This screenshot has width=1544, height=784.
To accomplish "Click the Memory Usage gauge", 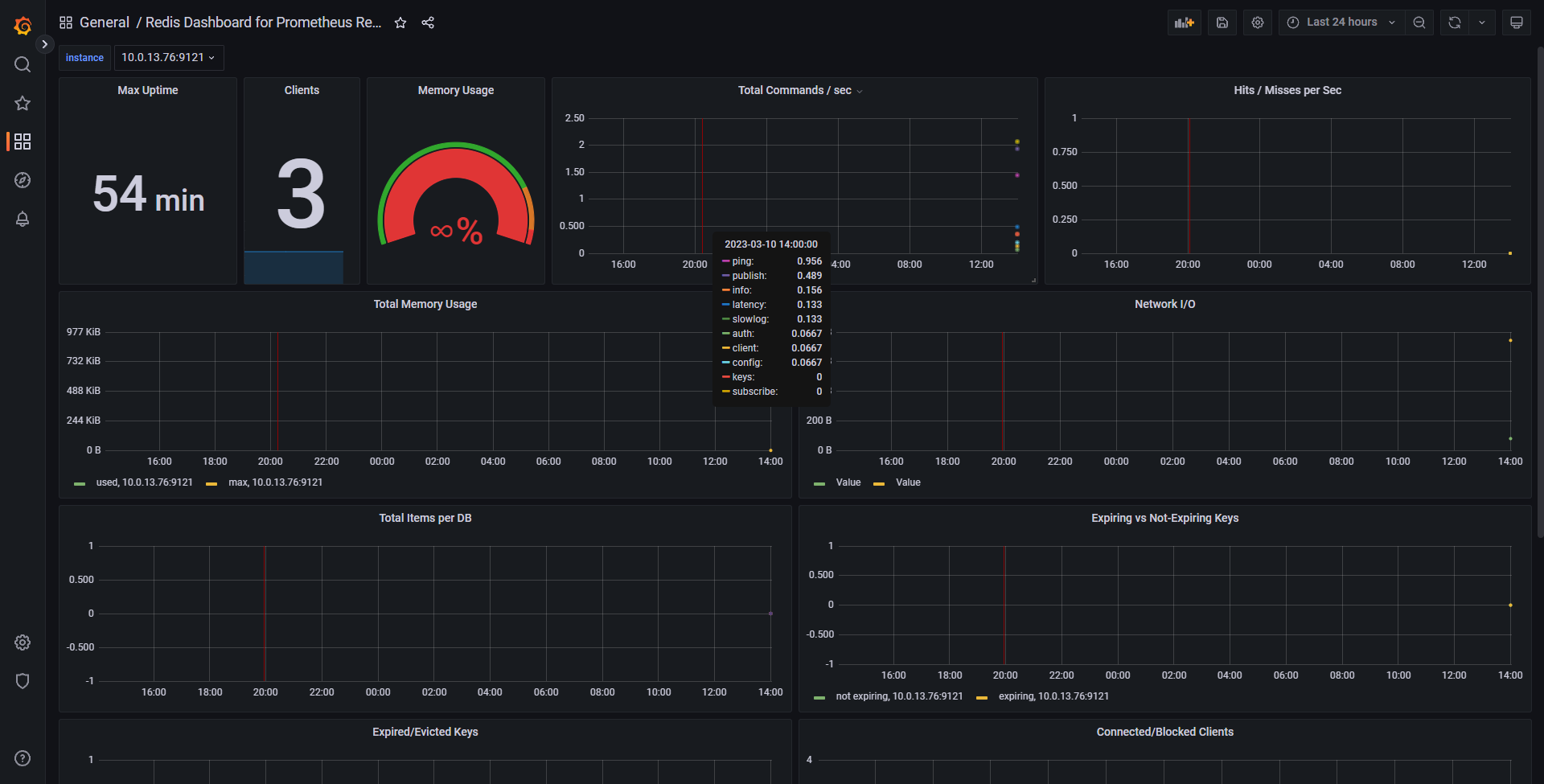I will pyautogui.click(x=456, y=195).
